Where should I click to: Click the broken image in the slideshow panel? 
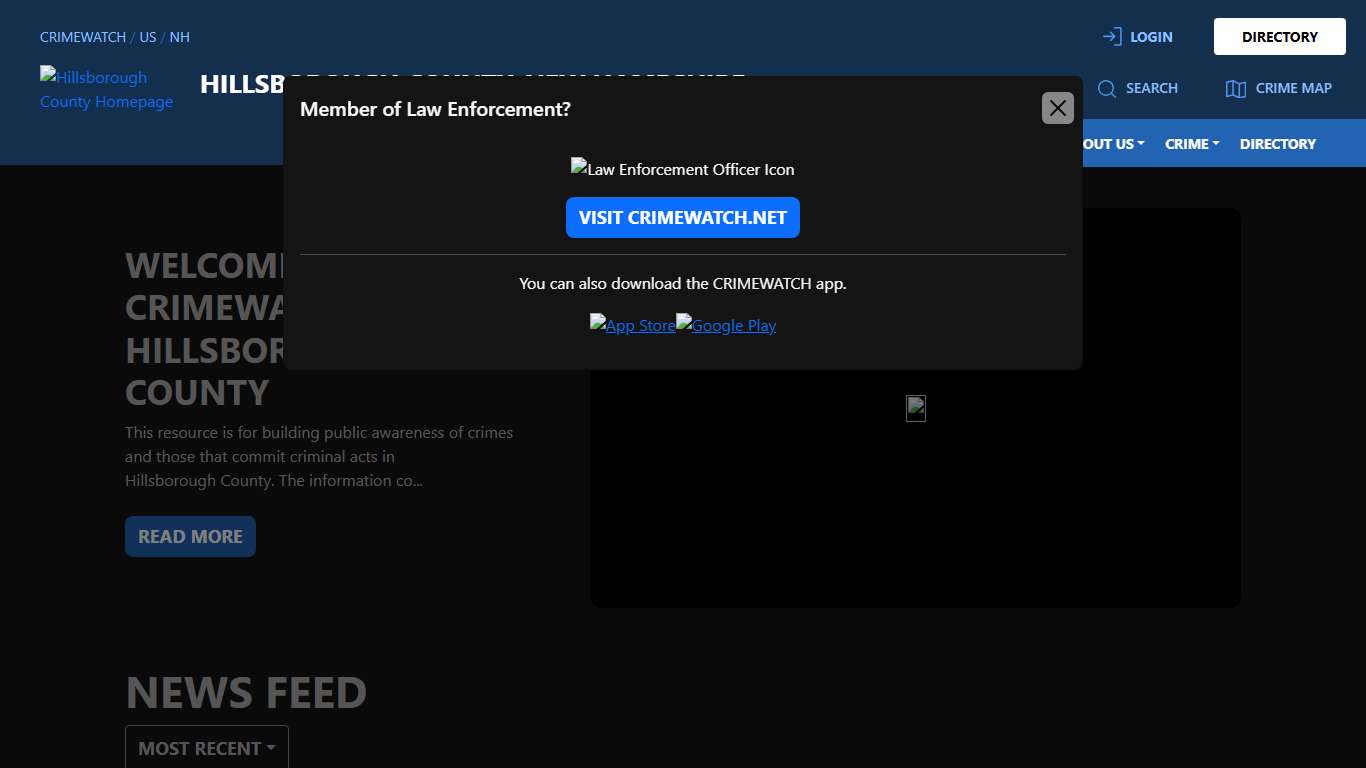pyautogui.click(x=915, y=408)
